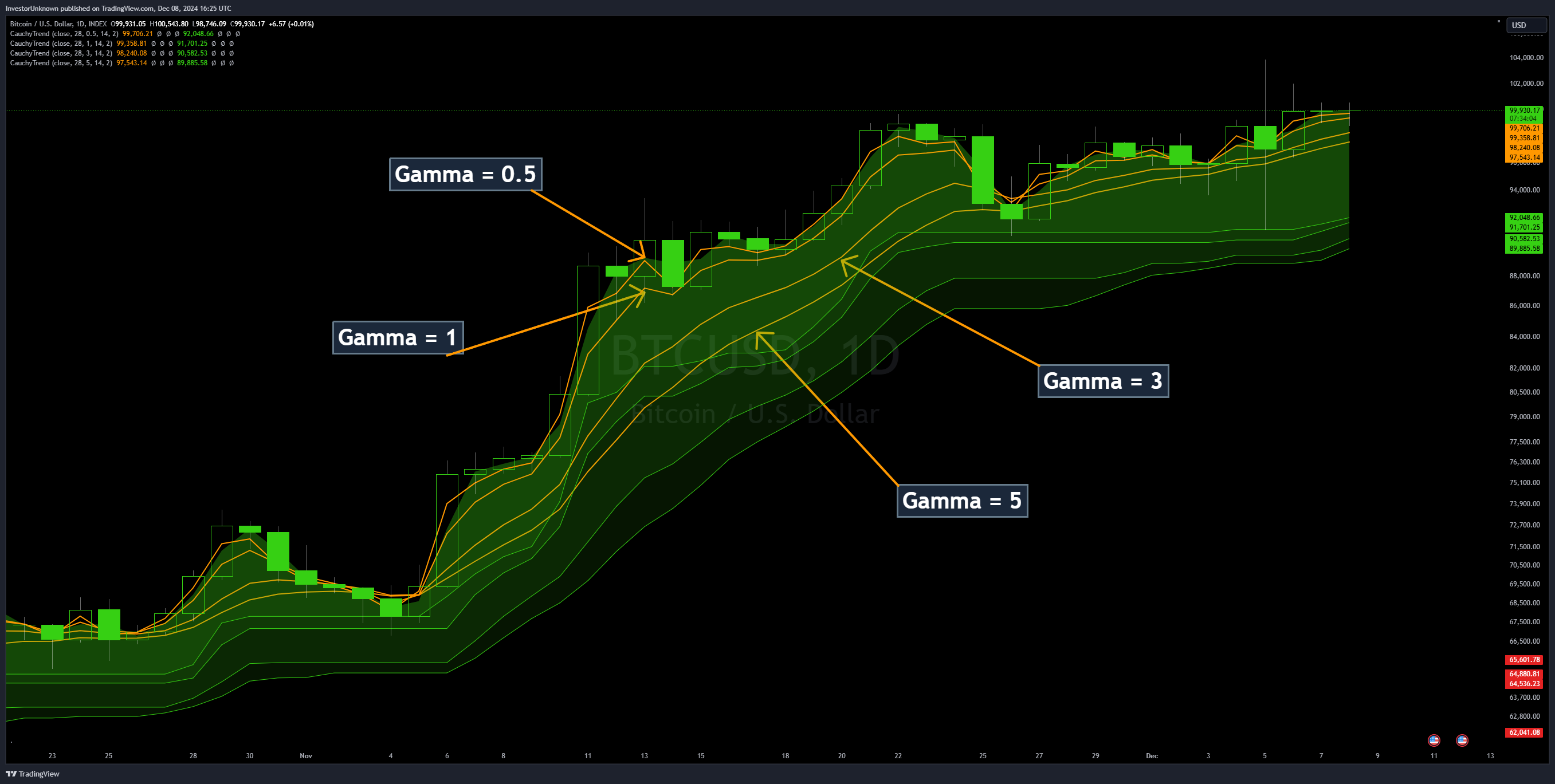Click the orange 99,706.21 legend value
The image size is (1555, 784).
138,34
